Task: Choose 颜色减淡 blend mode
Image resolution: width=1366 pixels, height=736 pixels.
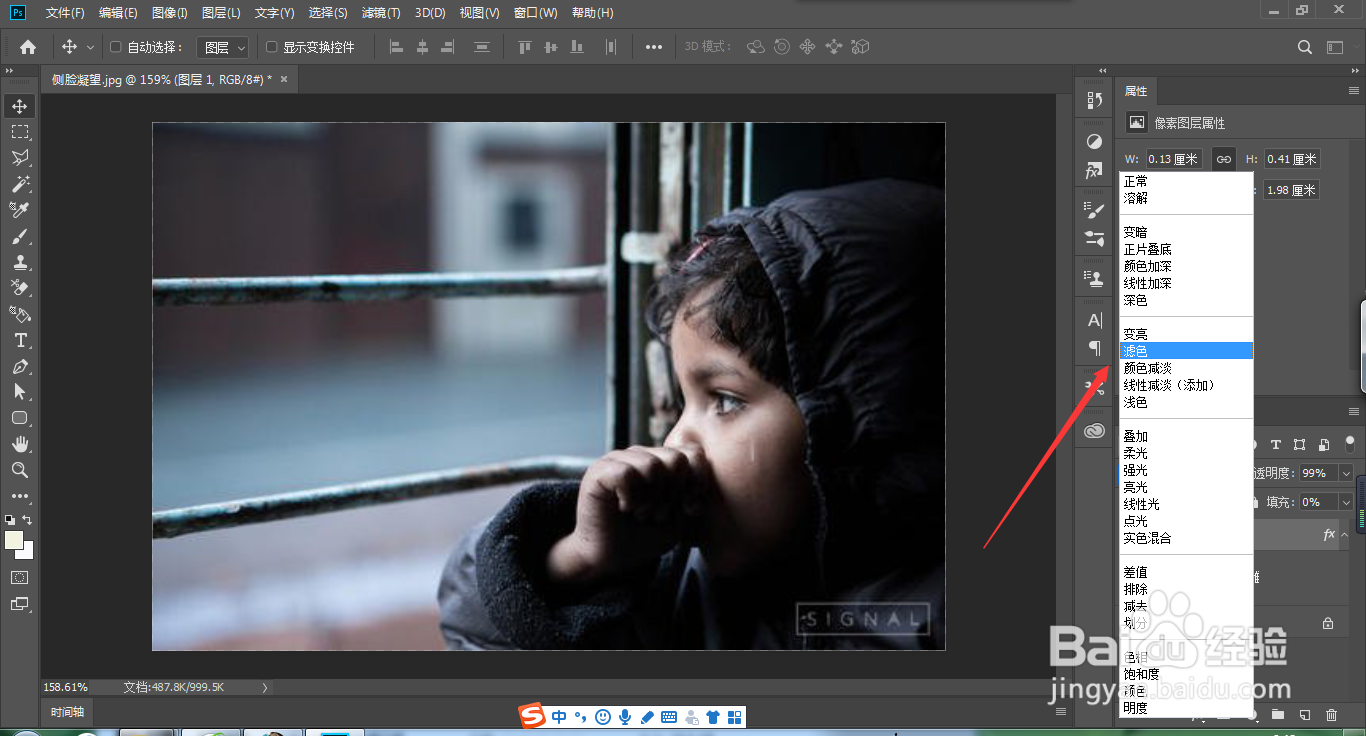Action: click(1186, 368)
